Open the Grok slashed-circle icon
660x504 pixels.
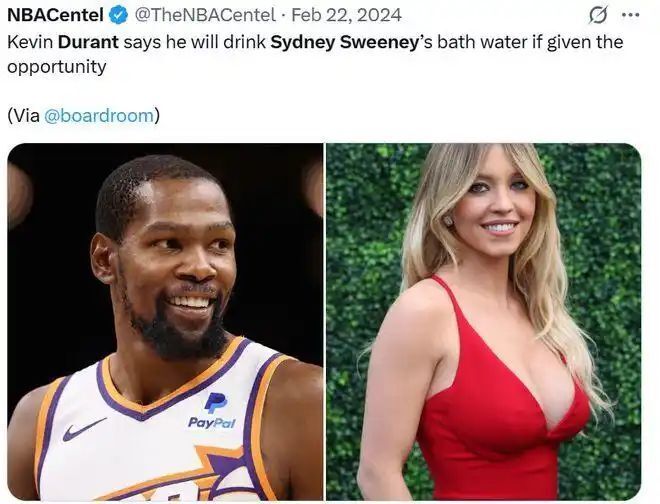coord(598,15)
